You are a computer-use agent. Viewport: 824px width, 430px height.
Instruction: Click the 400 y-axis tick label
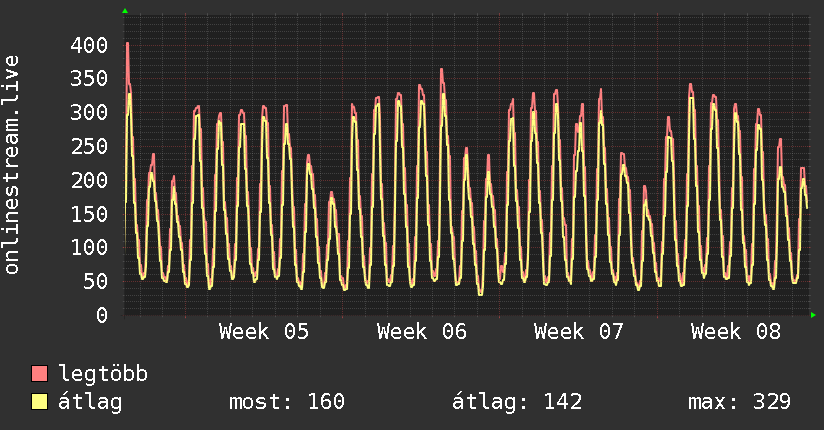click(89, 45)
